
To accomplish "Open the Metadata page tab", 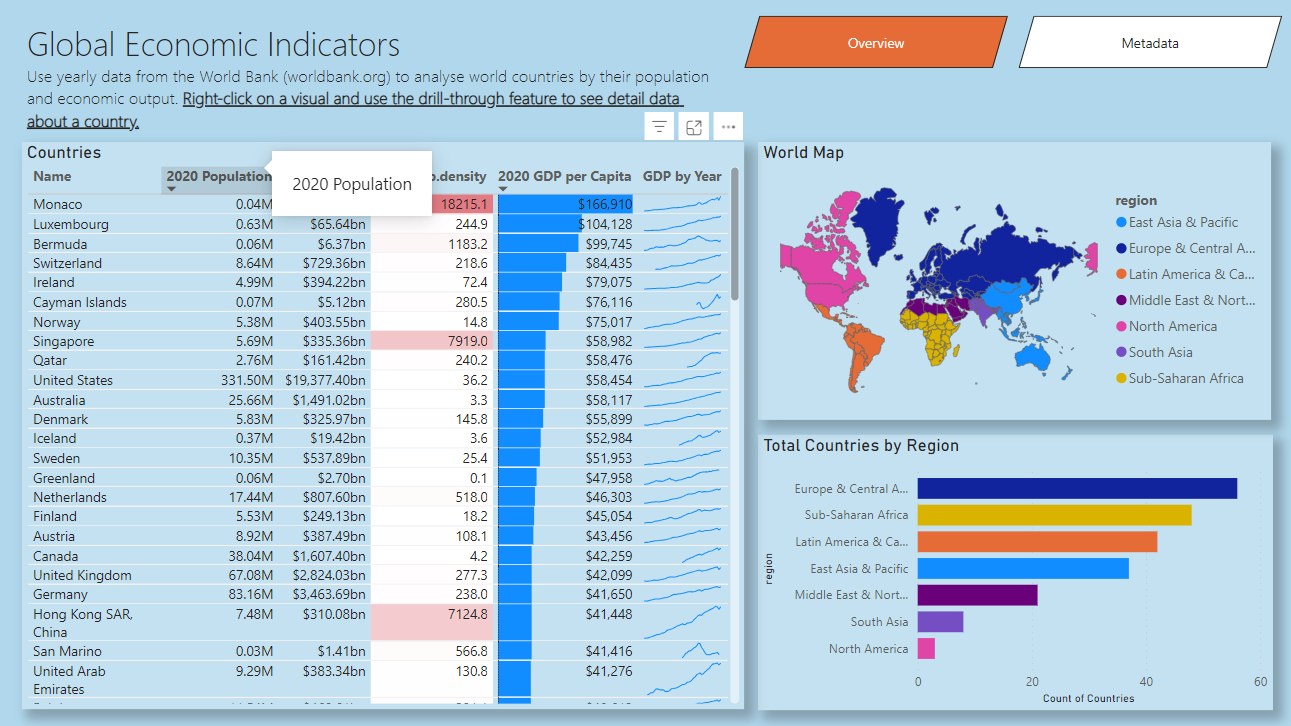I will tap(1149, 43).
